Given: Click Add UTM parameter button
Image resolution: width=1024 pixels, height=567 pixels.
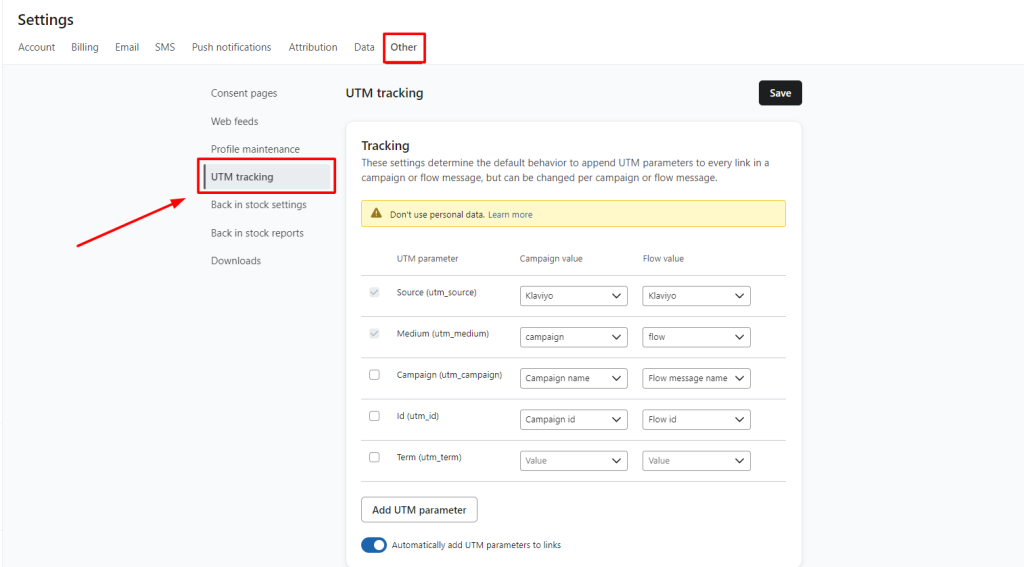Looking at the screenshot, I should (419, 510).
